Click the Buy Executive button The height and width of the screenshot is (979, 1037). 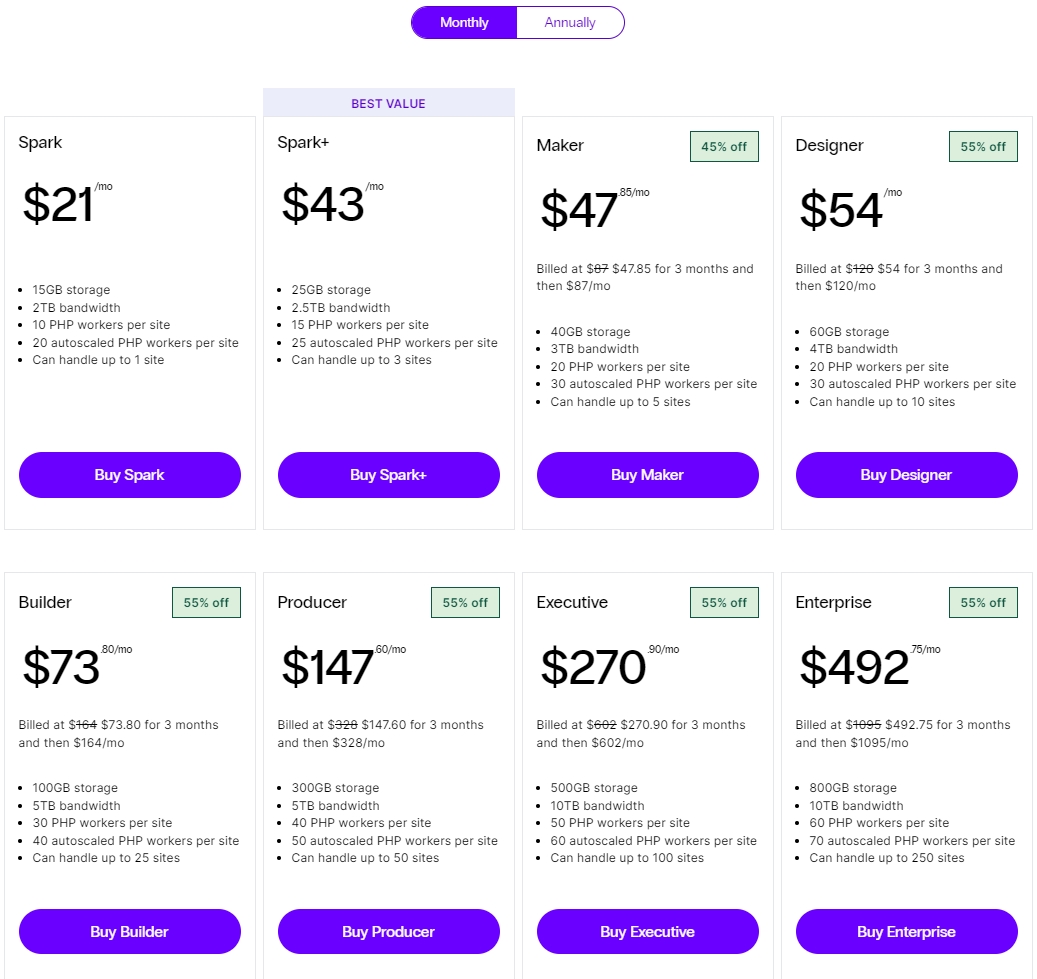point(648,932)
